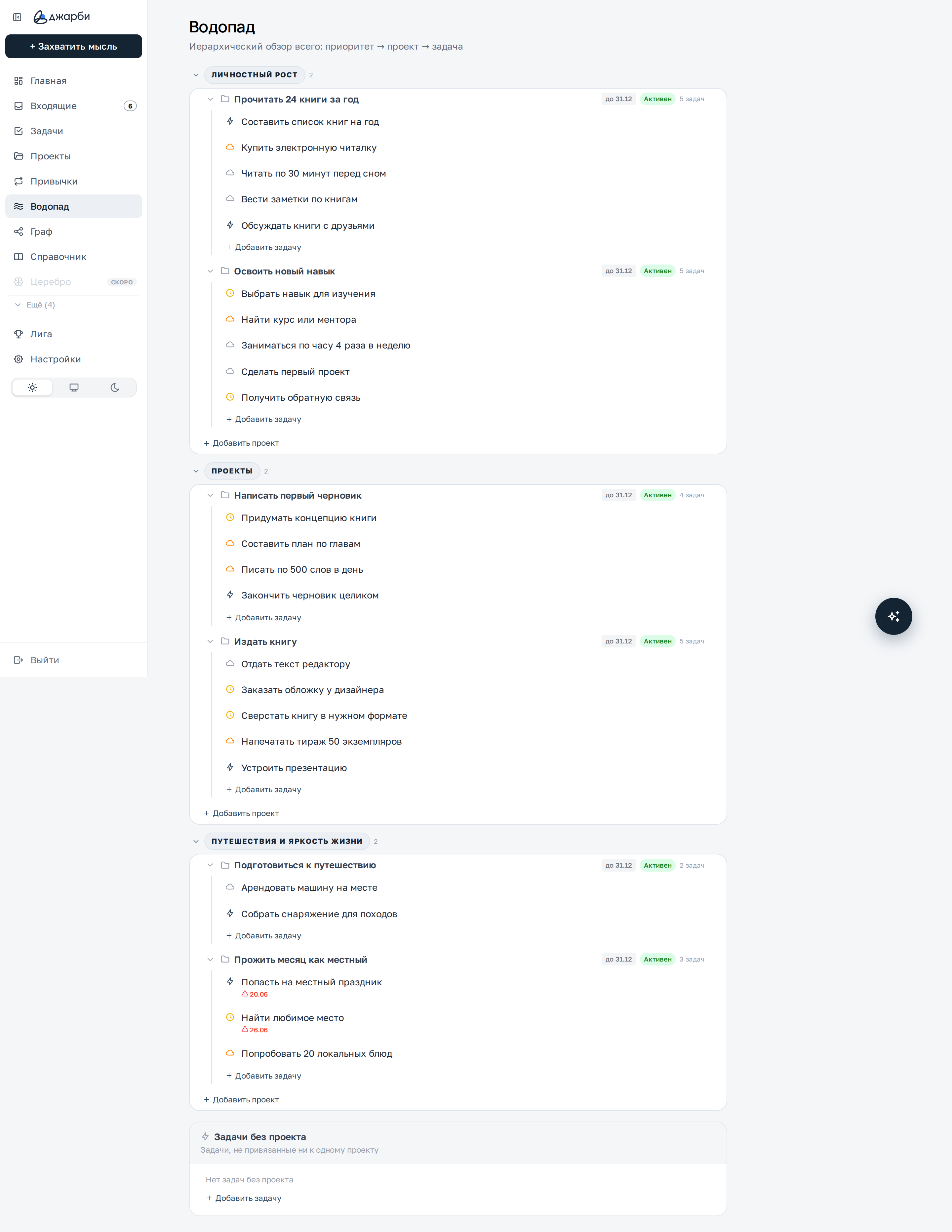
Task: Collapse project Прочитать 24 книги за год
Action: [210, 99]
